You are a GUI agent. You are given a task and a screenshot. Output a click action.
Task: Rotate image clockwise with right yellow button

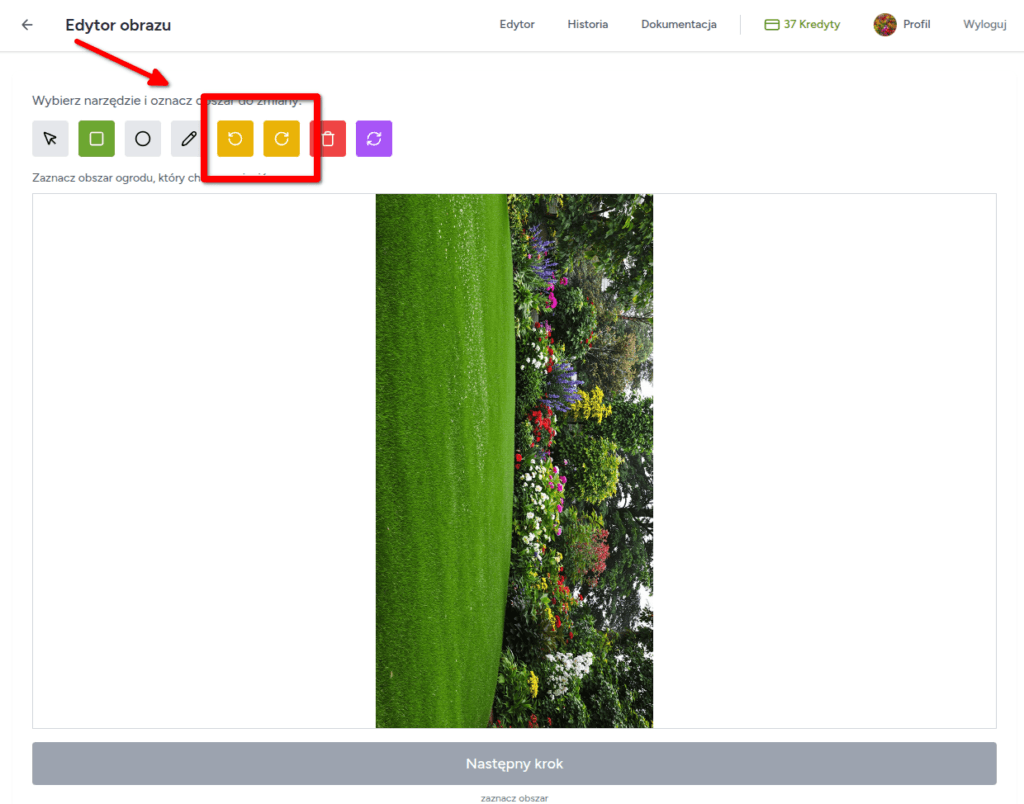[281, 139]
